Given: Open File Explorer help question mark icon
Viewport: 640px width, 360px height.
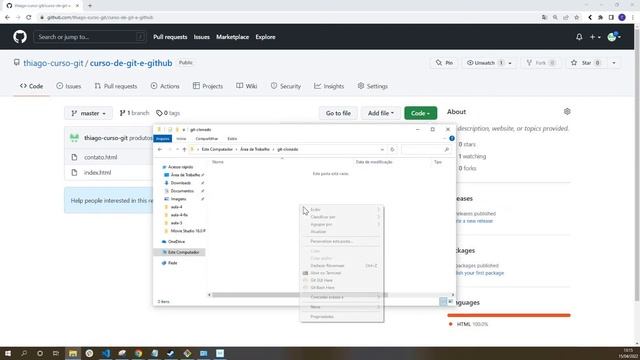Looking at the screenshot, I should click(452, 138).
